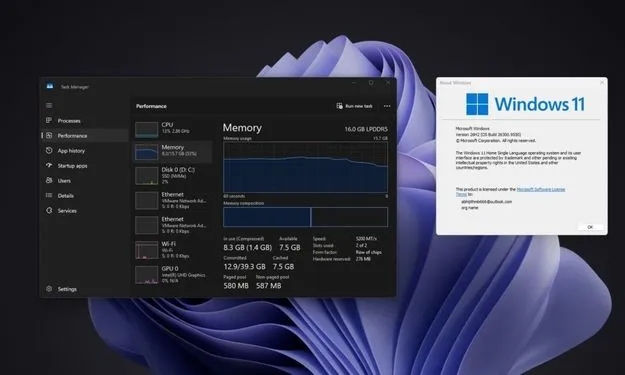Screen dimensions: 625x375
Task: Click the Memory composition bar
Action: click(305, 217)
